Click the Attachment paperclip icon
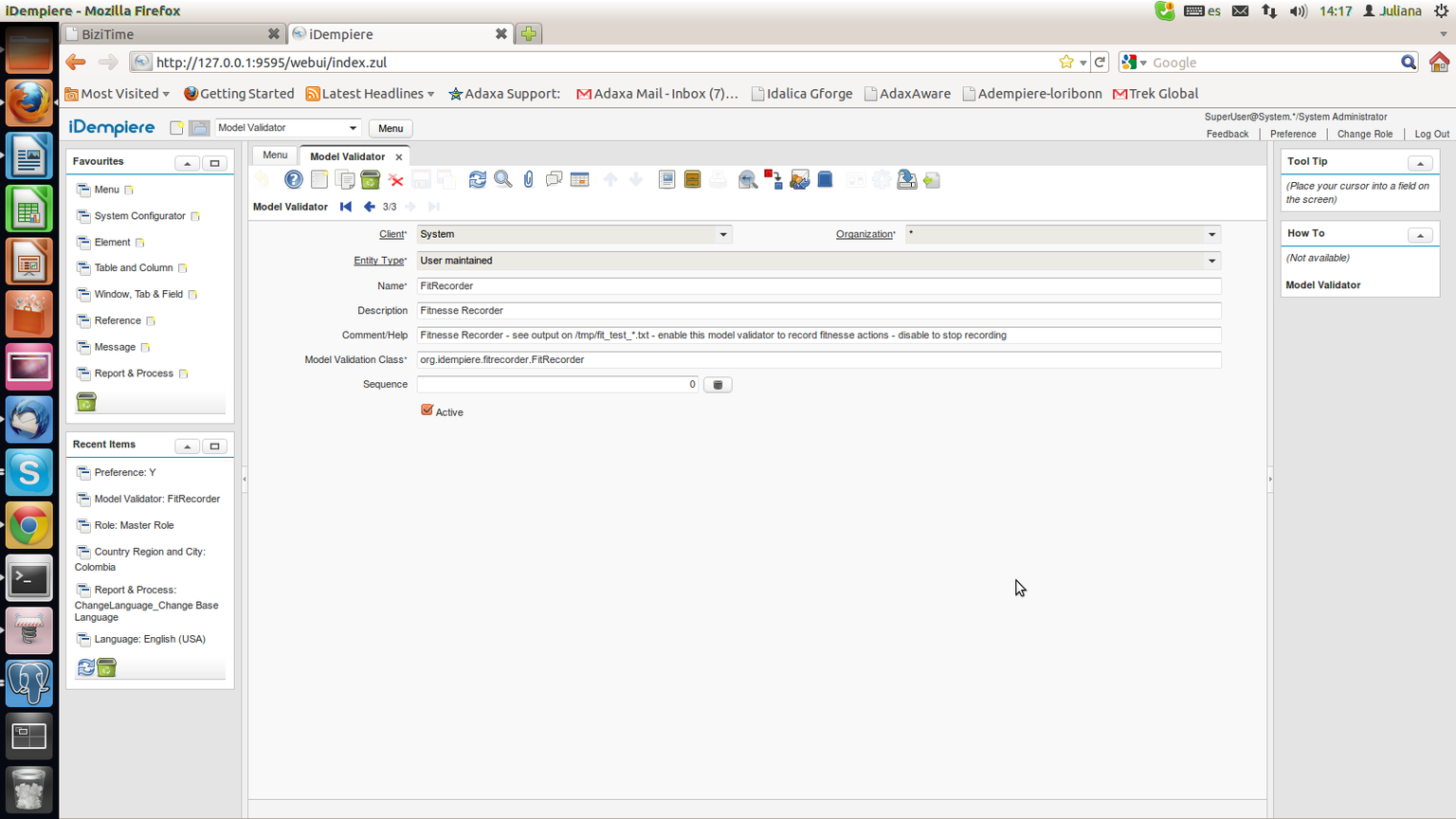The image size is (1456, 819). pos(529,180)
